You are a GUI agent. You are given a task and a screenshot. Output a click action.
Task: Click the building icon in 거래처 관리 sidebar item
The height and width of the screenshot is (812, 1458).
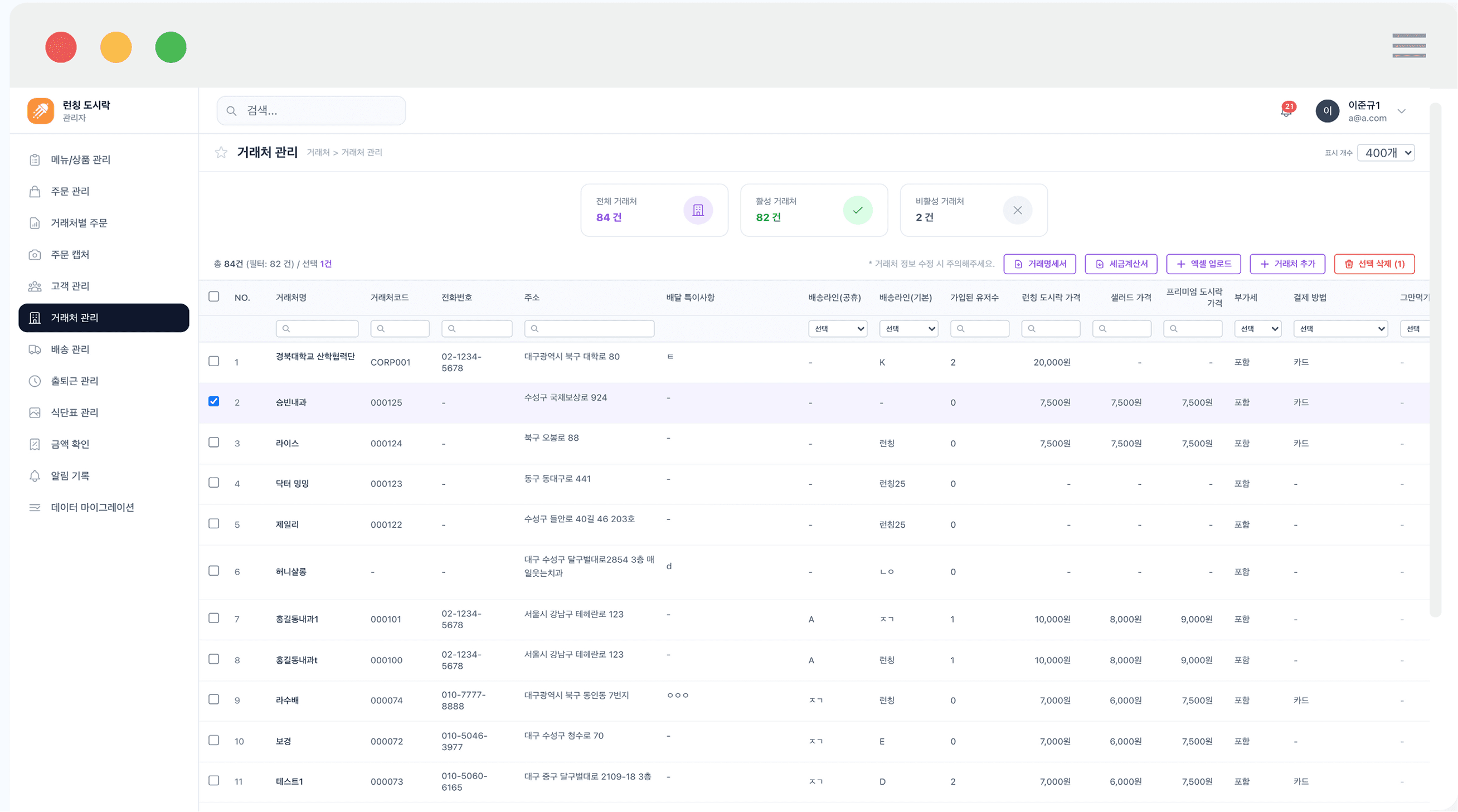click(x=35, y=318)
